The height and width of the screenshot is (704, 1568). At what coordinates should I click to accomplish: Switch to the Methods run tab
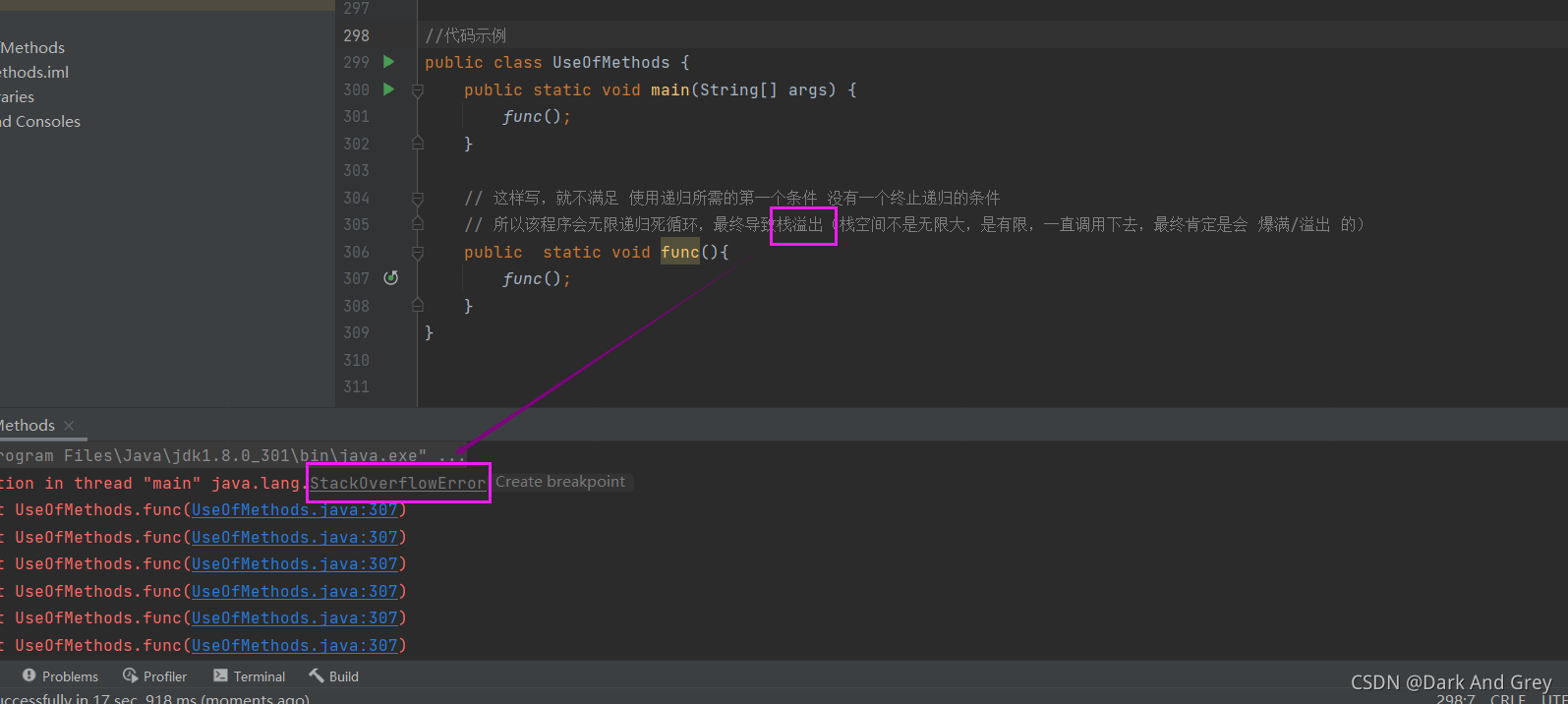coord(28,426)
